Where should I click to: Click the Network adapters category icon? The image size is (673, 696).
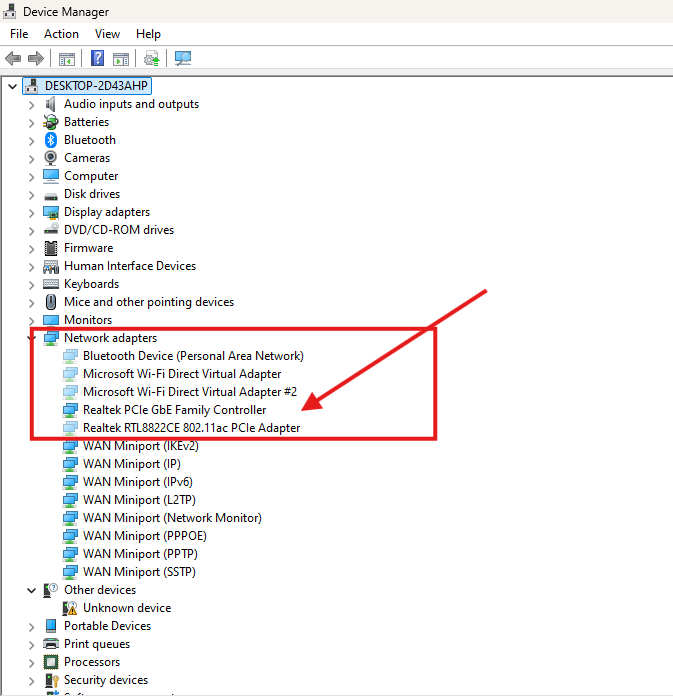coord(51,338)
